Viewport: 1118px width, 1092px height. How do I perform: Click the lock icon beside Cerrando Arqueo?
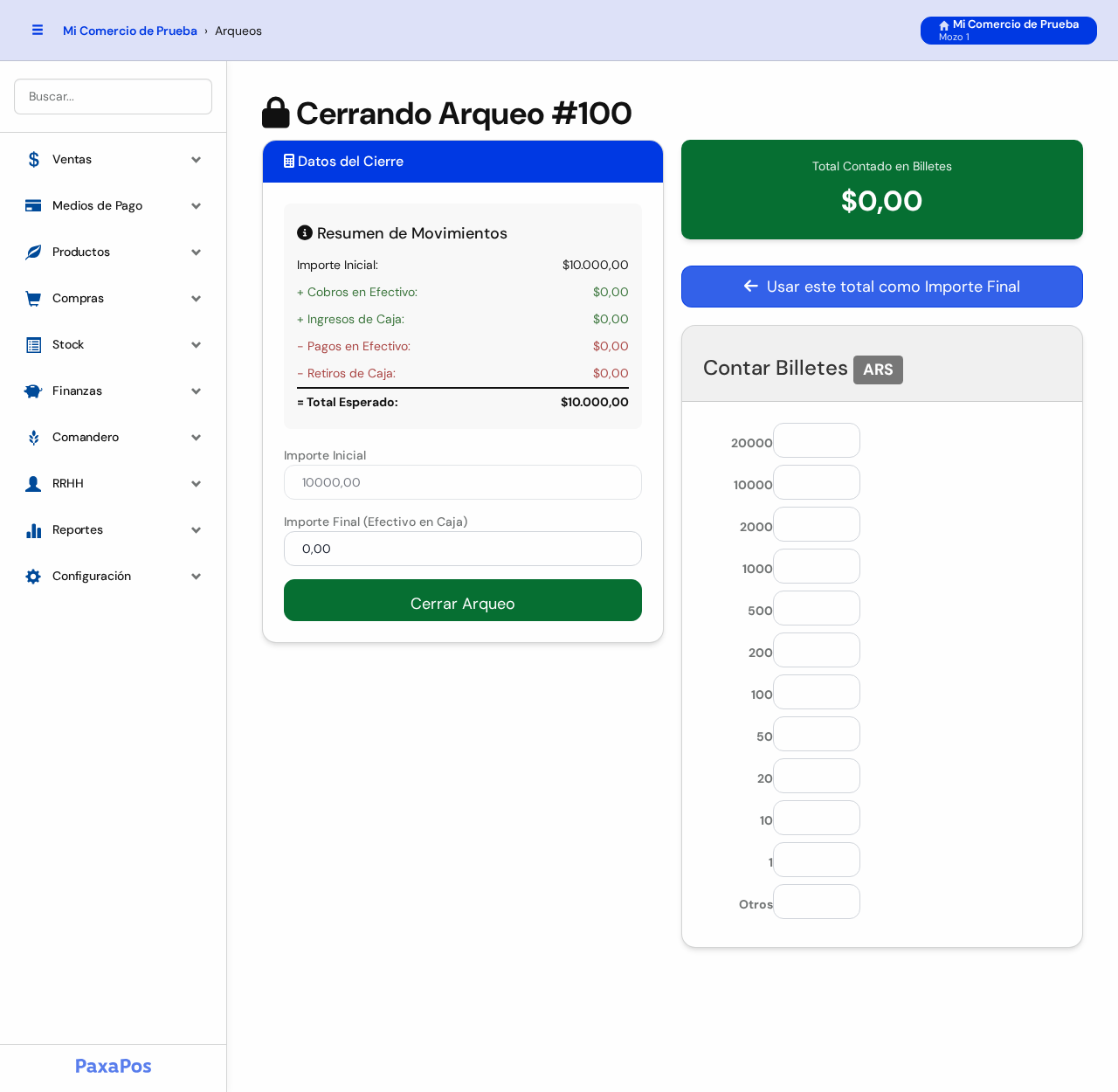coord(275,113)
